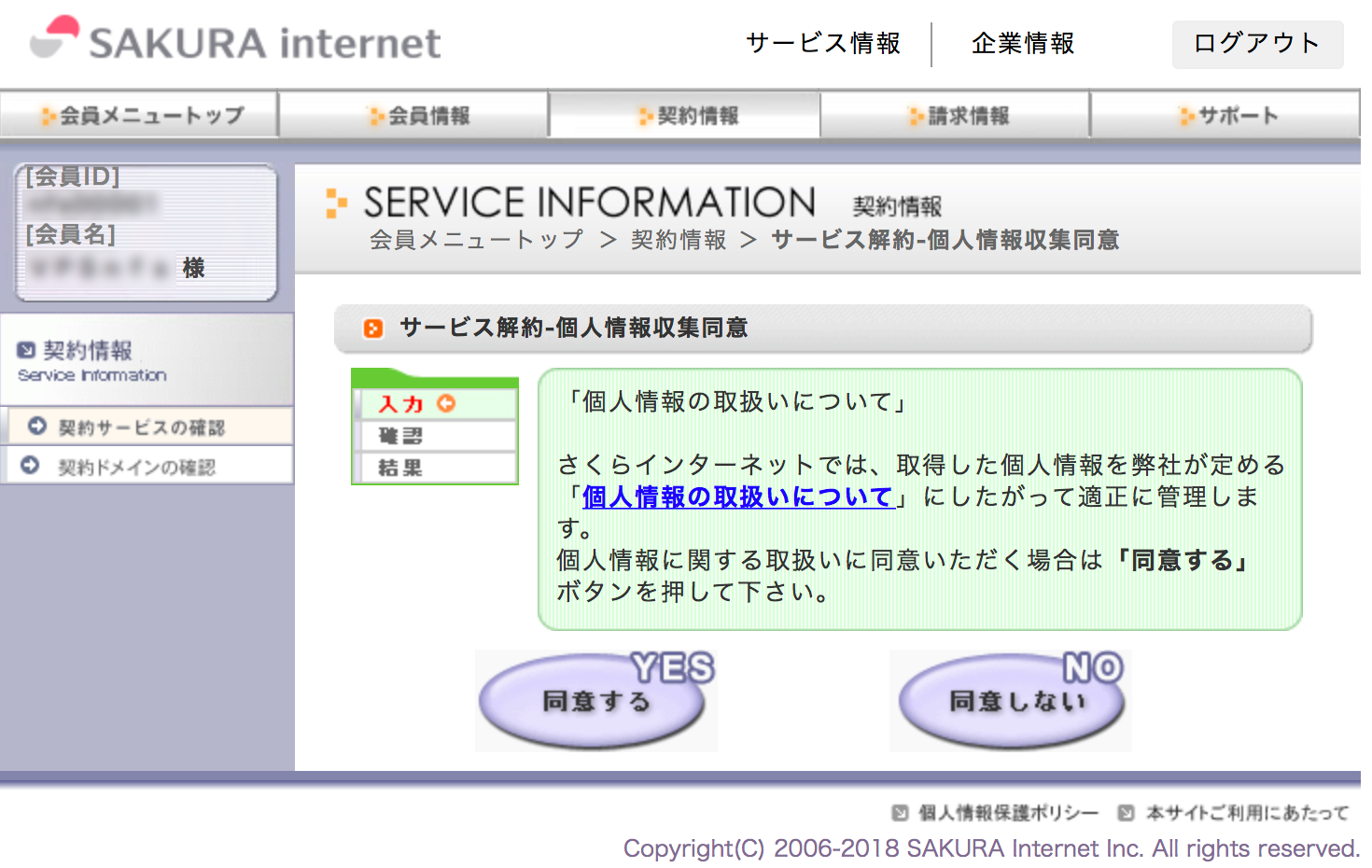
Task: Click arrow icon beside 契約サービスの確認
Action: (x=37, y=427)
